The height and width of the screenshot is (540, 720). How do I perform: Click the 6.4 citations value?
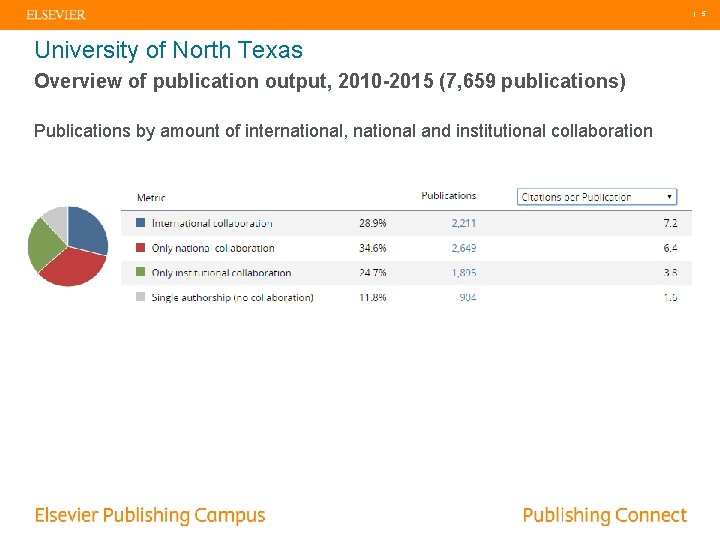pos(670,248)
